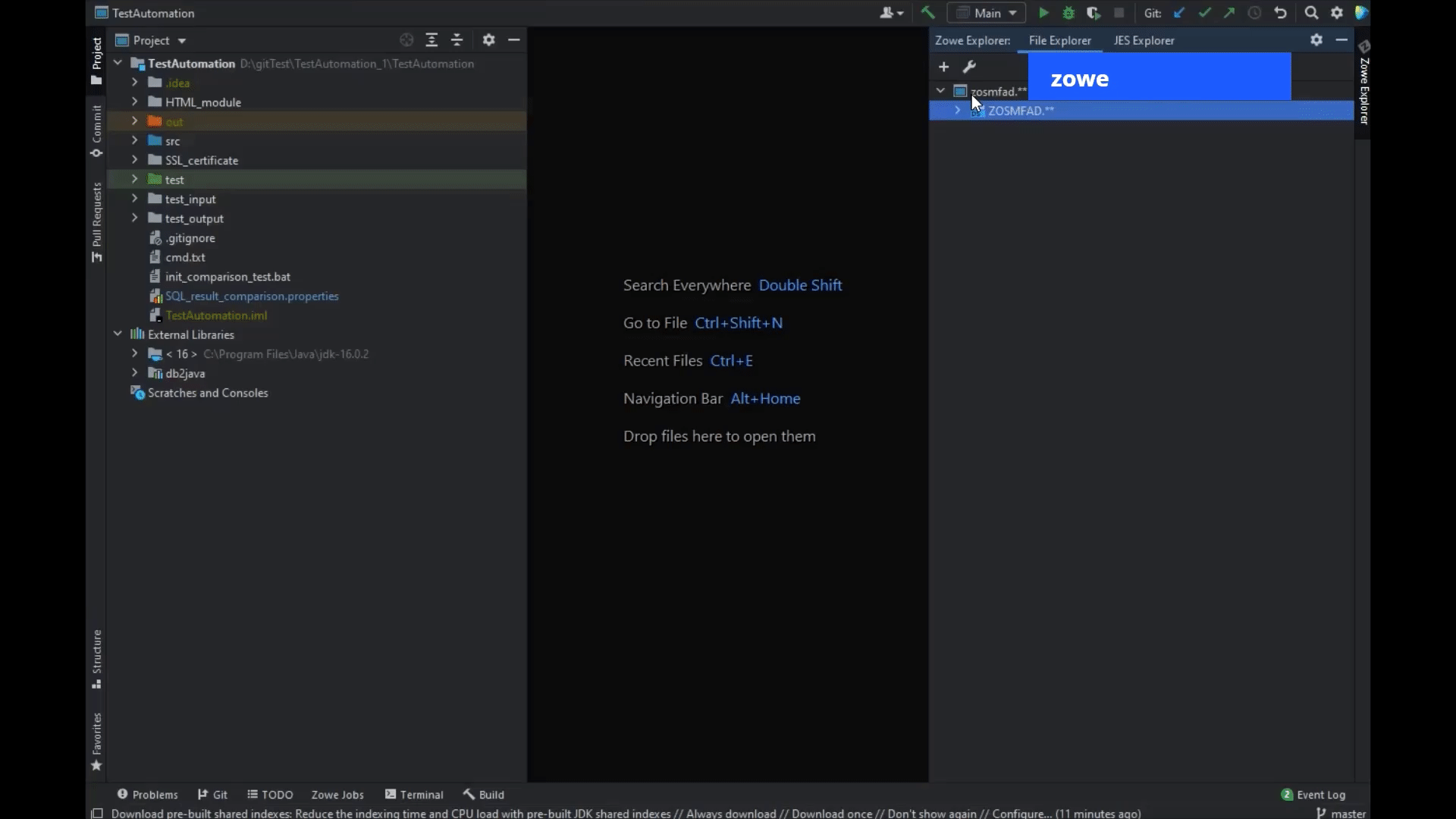
Task: Select SQL_result_comparison.properties file
Action: pyautogui.click(x=252, y=296)
